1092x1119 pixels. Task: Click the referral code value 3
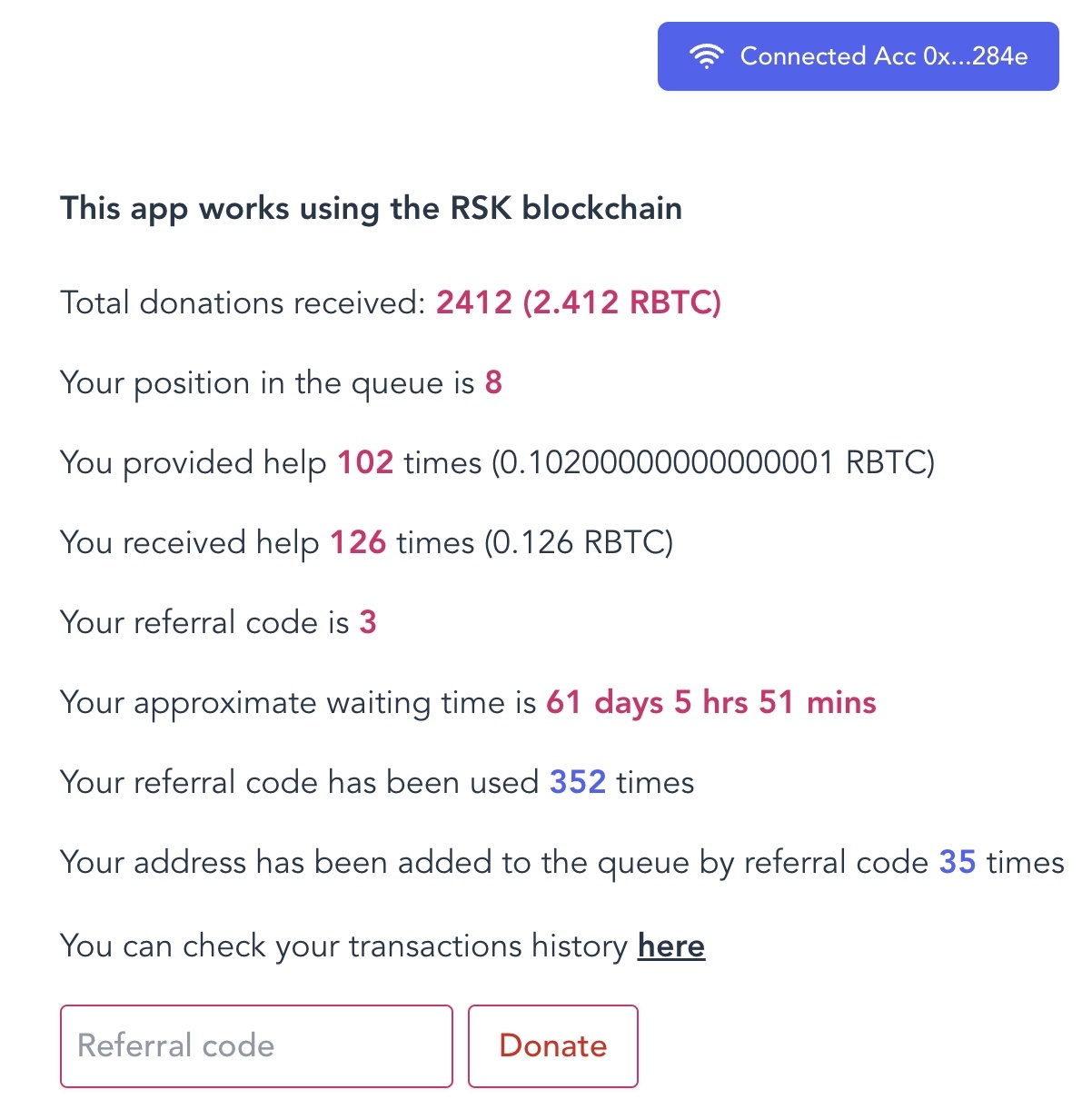[x=368, y=622]
